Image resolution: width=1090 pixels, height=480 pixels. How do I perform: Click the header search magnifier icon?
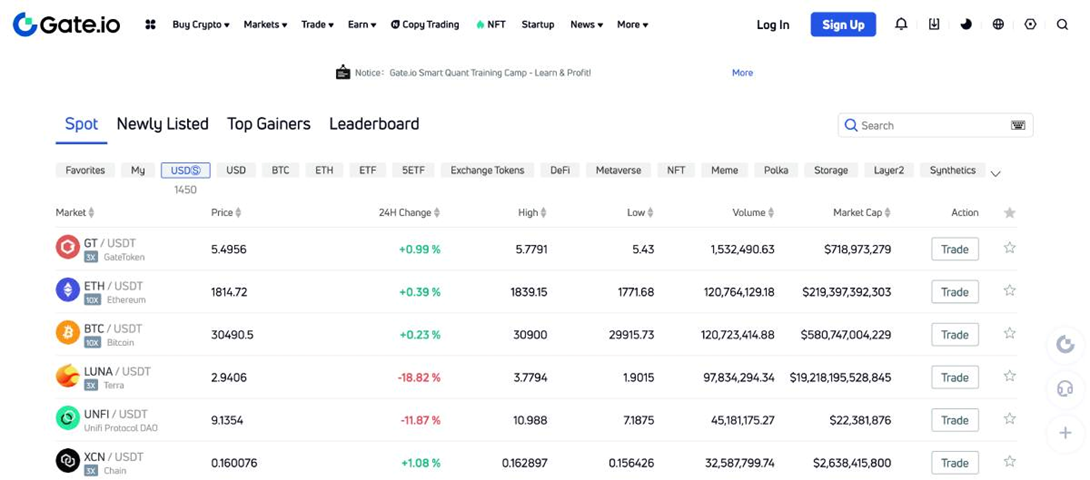pos(1062,24)
